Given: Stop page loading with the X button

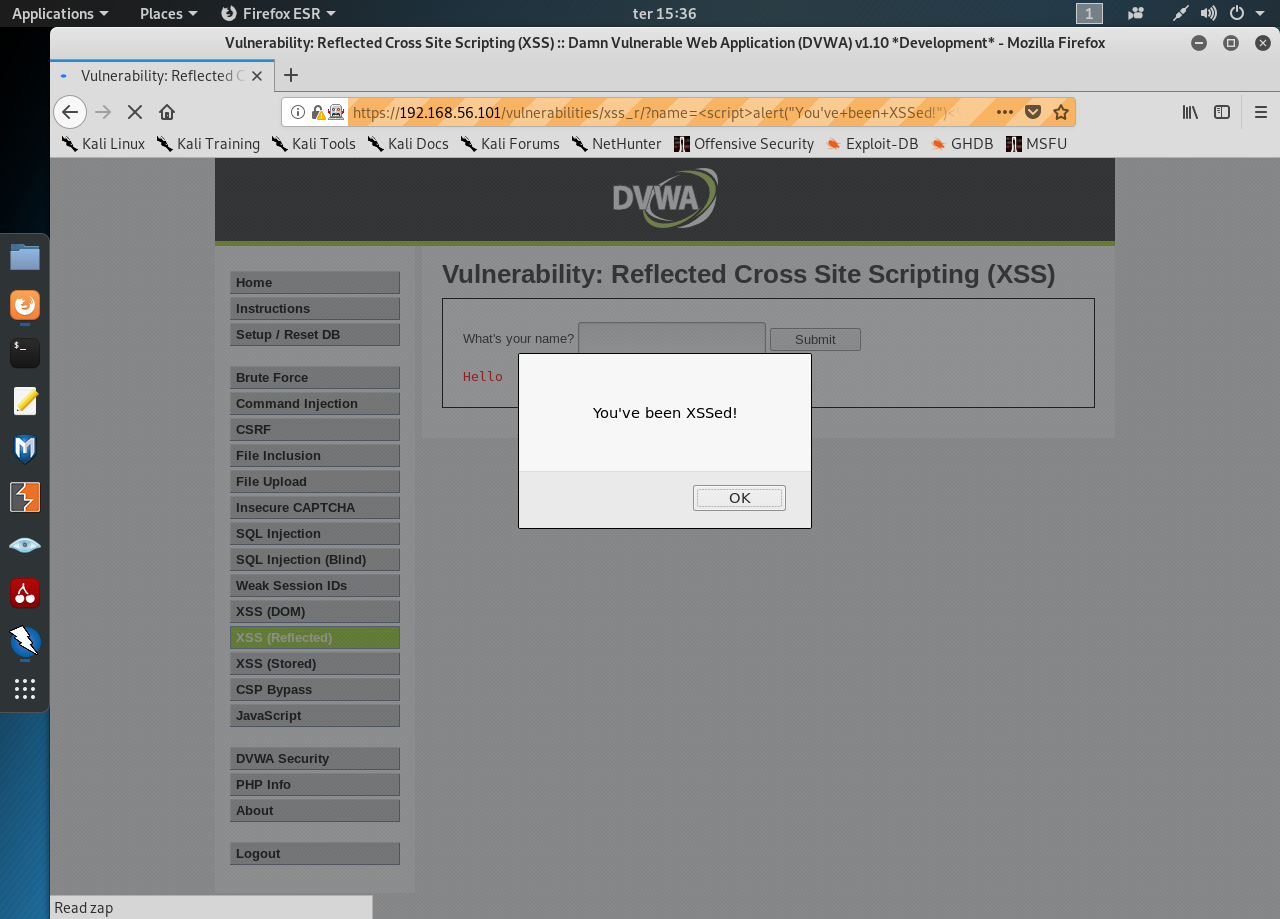Looking at the screenshot, I should click(x=135, y=112).
